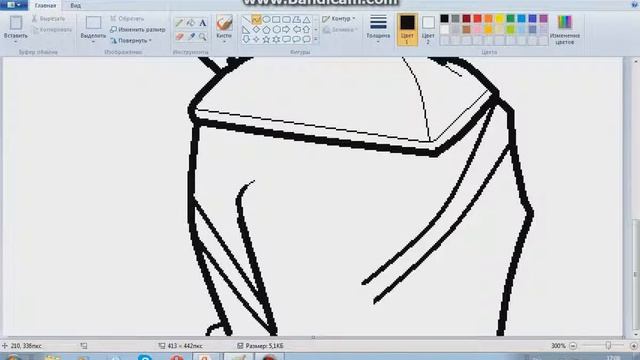Choose the Five-point star shape
The width and height of the screenshot is (640, 360).
267,39
